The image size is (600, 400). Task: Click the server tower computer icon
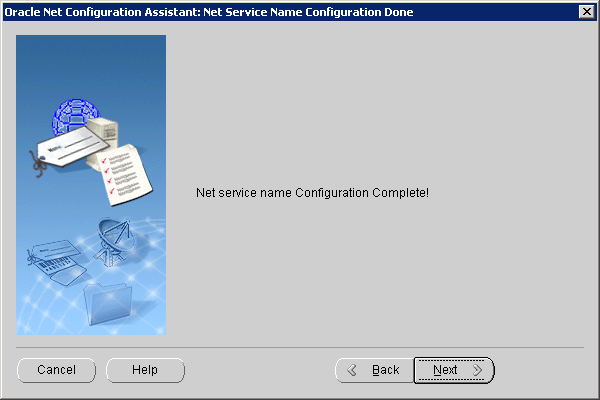[x=106, y=135]
